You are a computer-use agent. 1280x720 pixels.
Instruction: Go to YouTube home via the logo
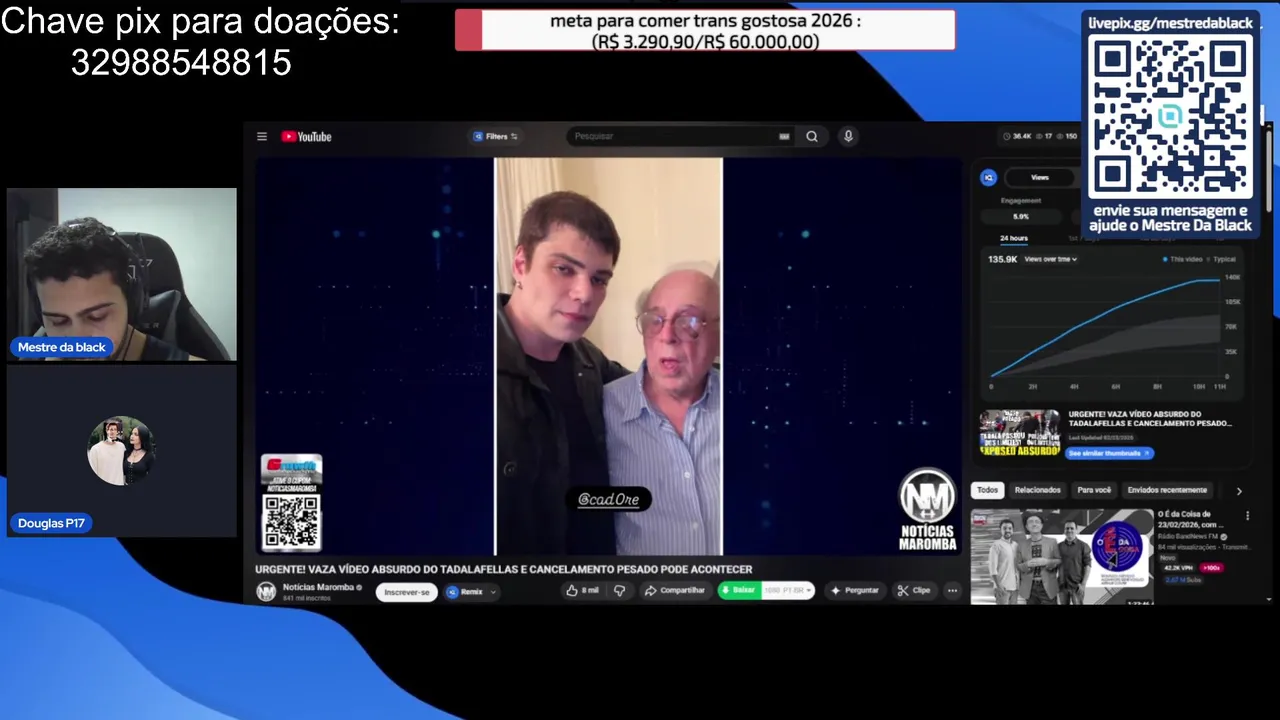[x=306, y=137]
